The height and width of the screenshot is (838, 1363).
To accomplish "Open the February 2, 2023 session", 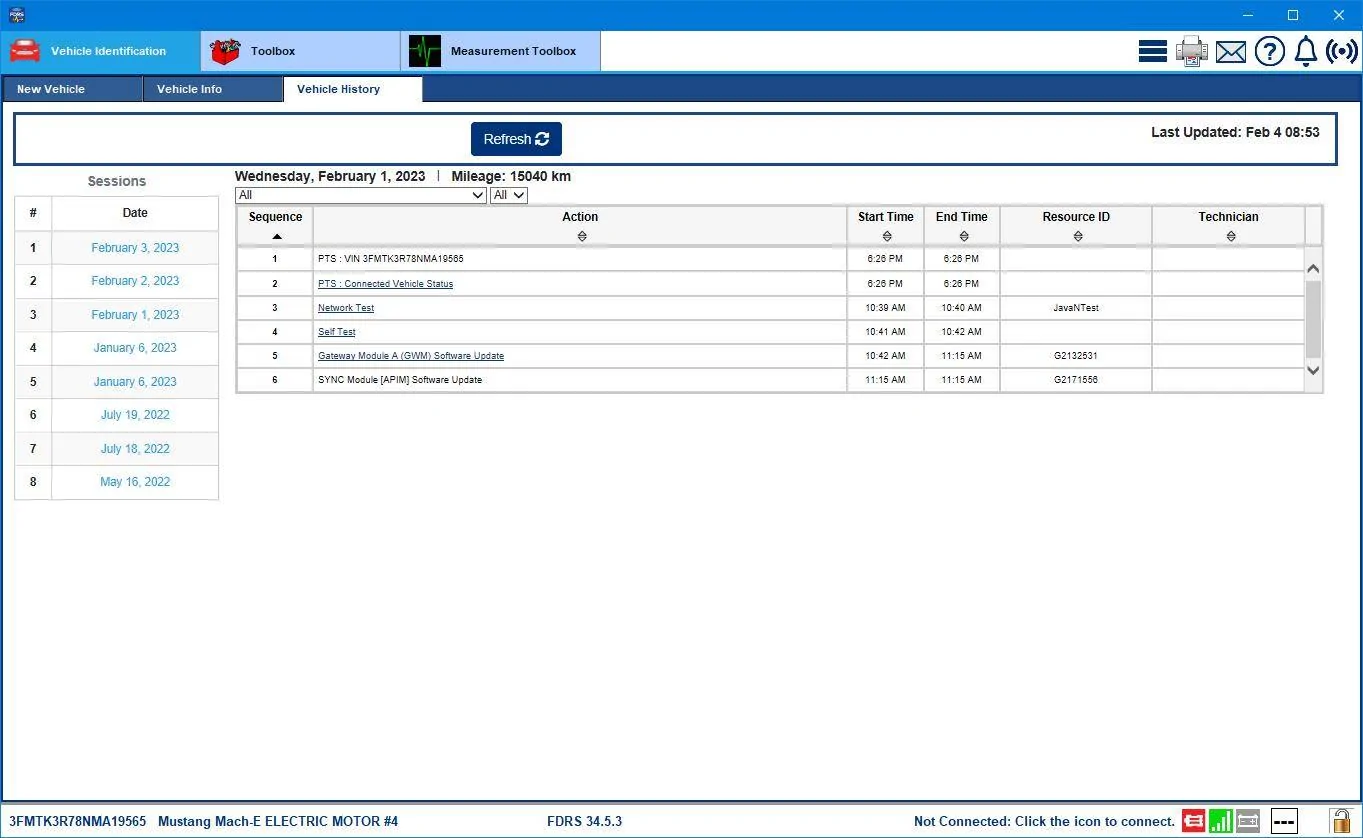I will (x=135, y=281).
